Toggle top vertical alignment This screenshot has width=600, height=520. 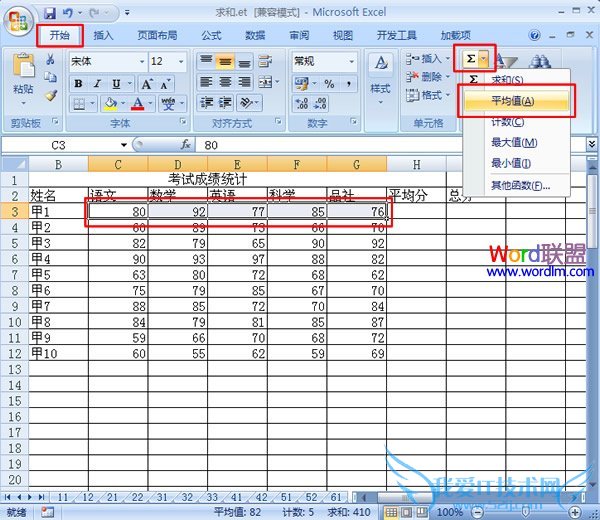tap(206, 60)
